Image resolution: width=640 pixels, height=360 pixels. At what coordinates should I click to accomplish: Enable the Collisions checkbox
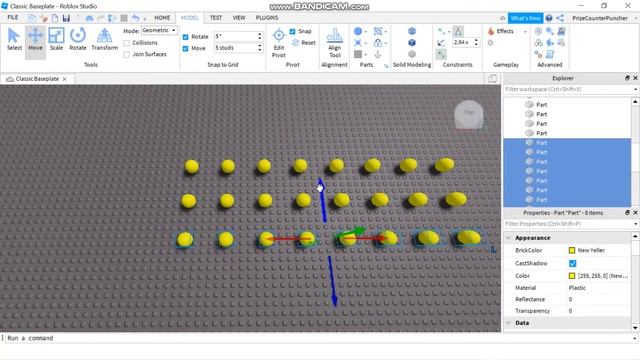click(x=127, y=43)
